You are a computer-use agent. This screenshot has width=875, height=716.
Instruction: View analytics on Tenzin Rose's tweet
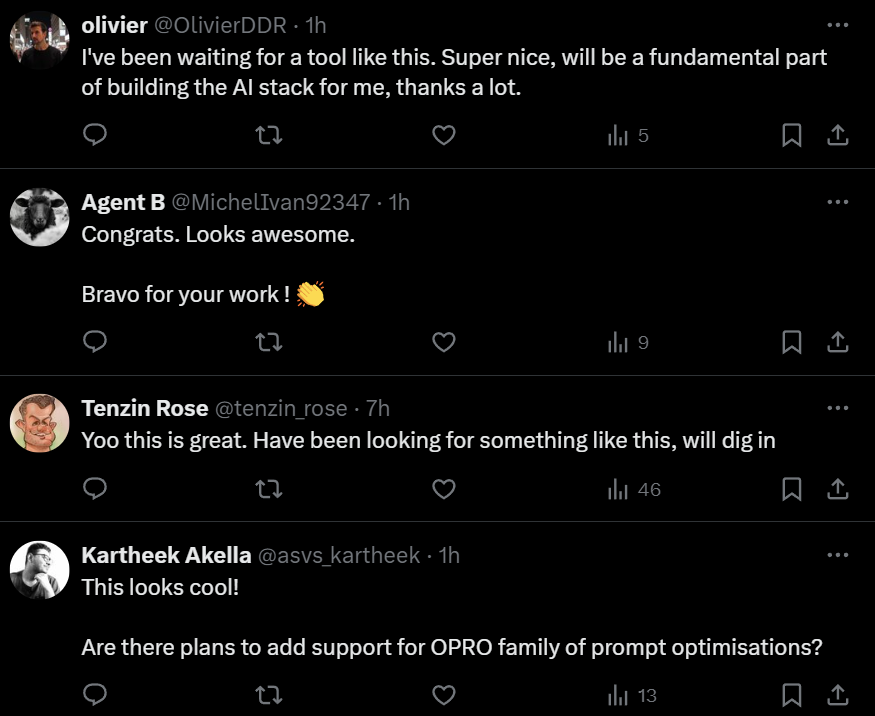tap(635, 489)
